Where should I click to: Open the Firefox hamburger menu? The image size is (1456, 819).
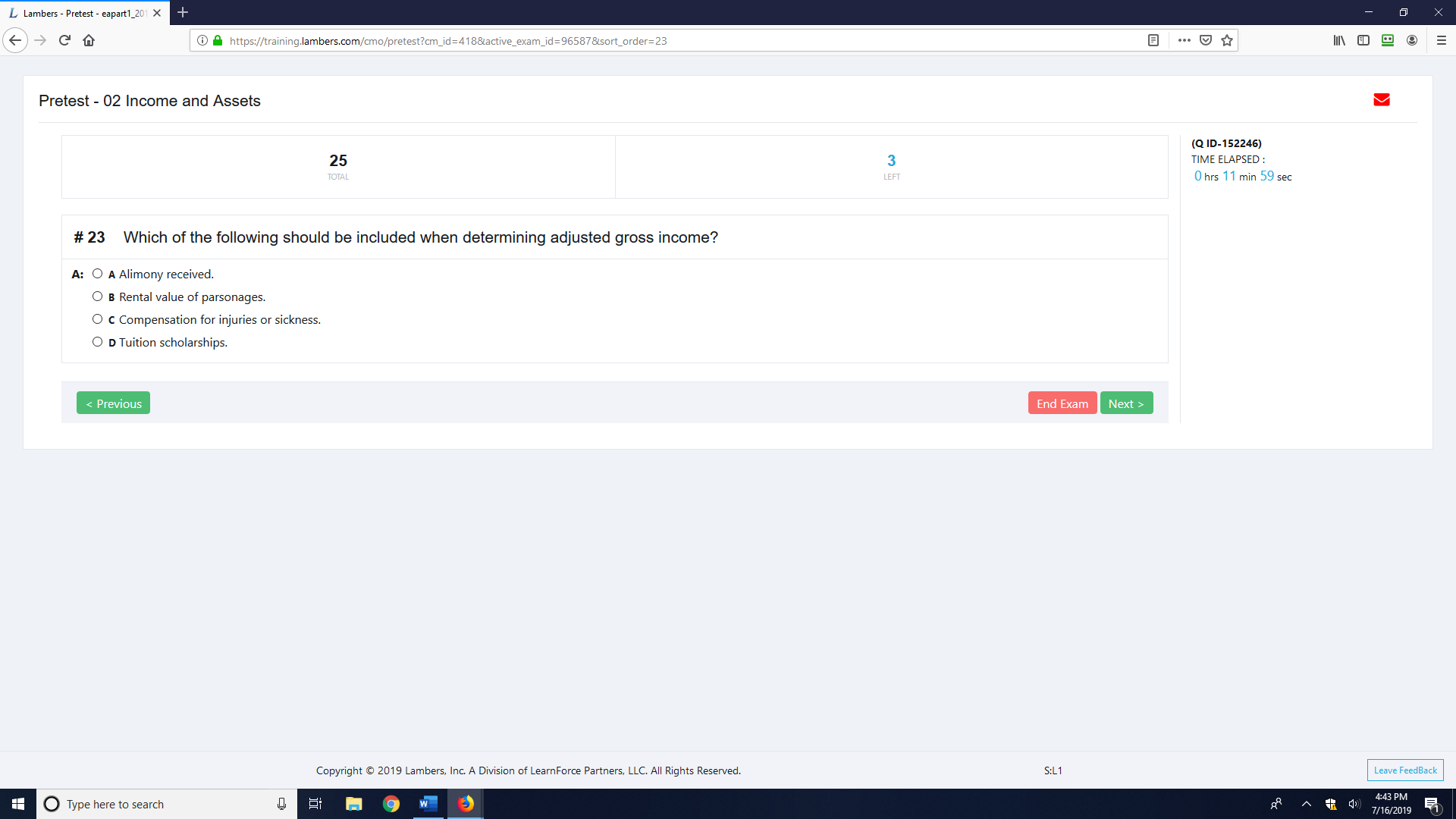[x=1442, y=41]
